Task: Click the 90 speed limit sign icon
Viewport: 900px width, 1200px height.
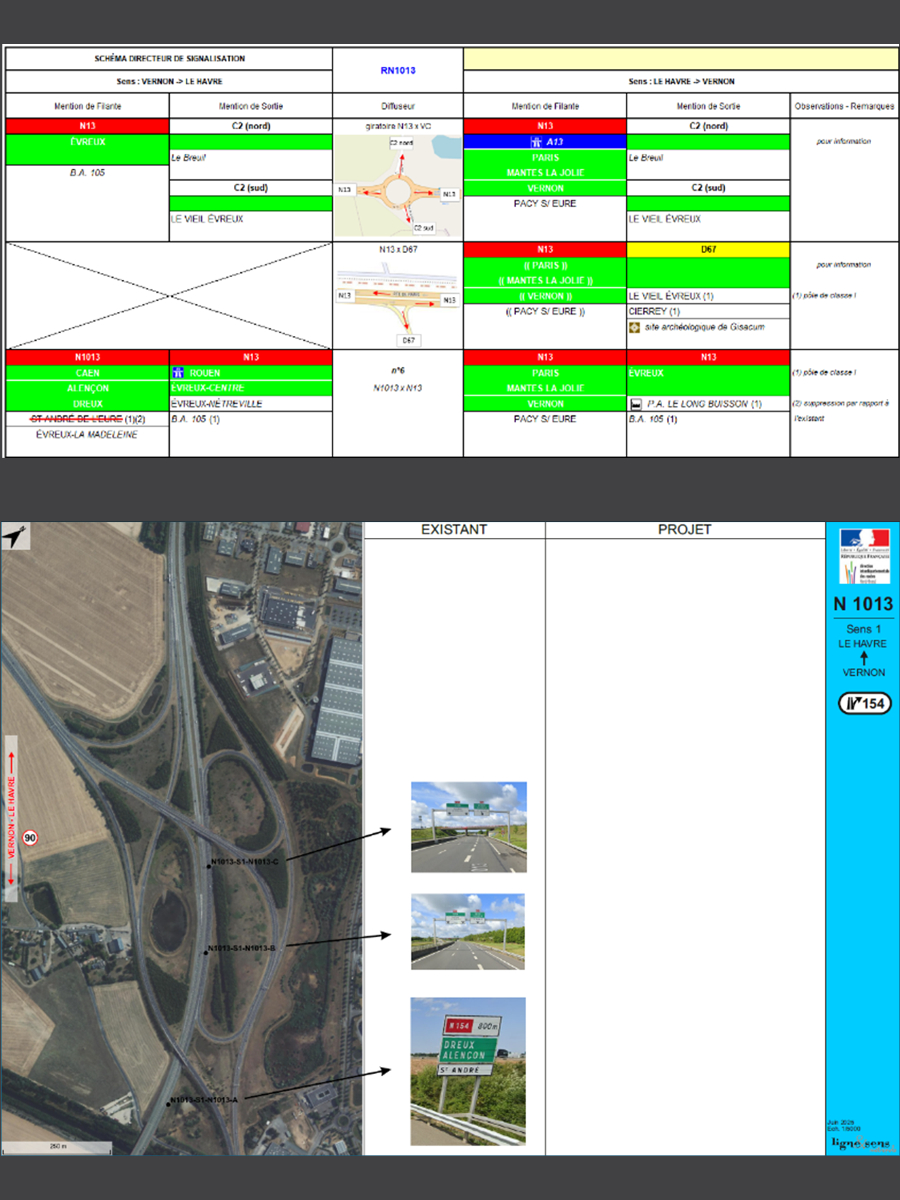Action: pyautogui.click(x=31, y=838)
